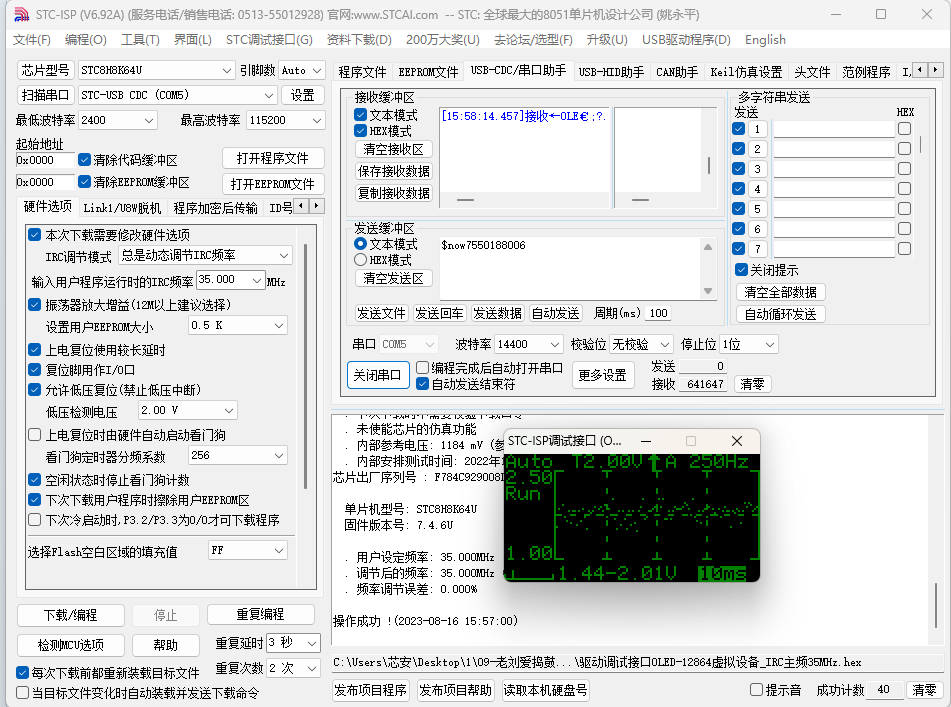951x707 pixels.
Task: Expand IRC调节模式 dropdown
Action: [206, 255]
